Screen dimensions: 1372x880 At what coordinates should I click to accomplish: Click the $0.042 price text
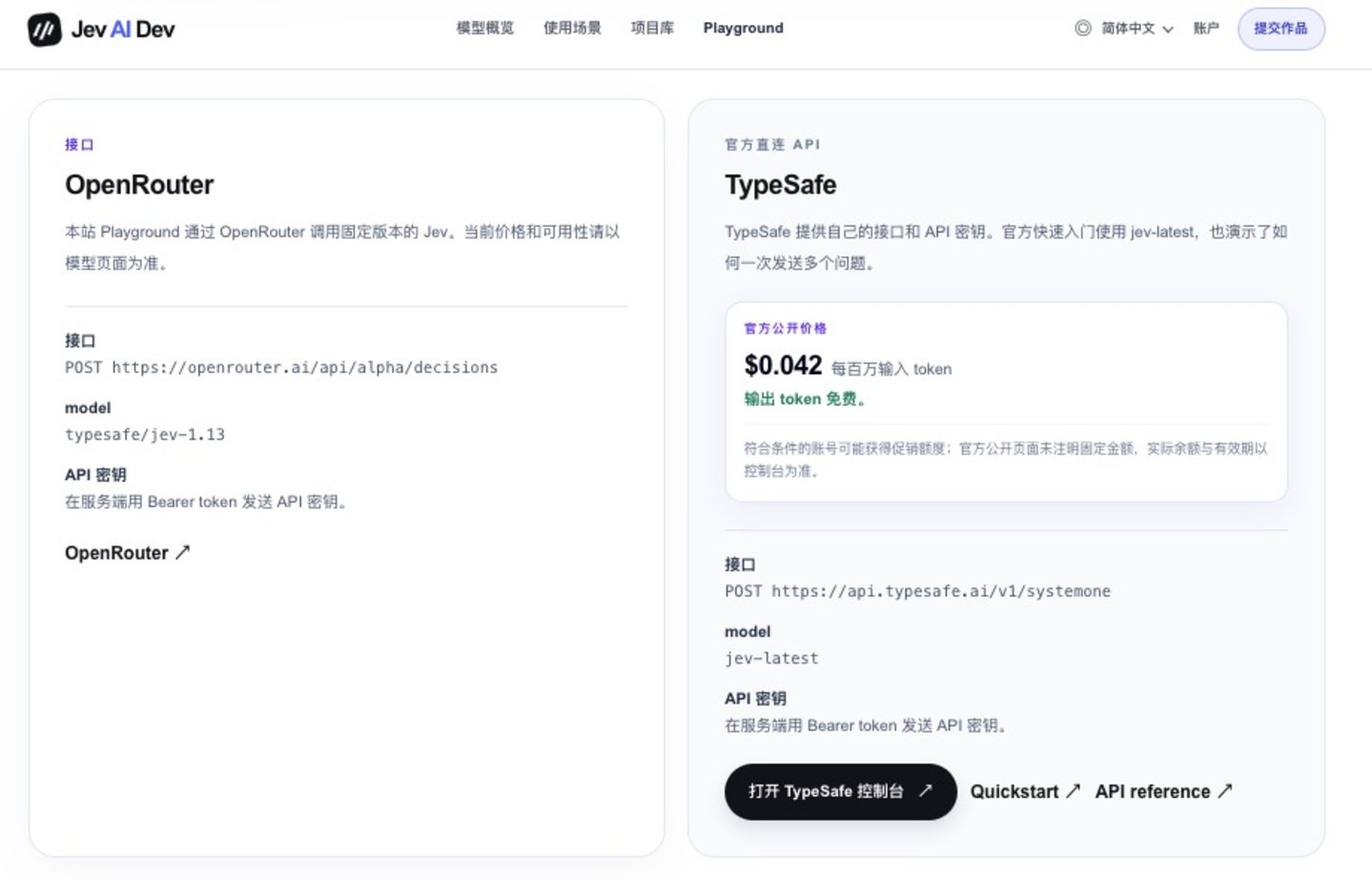coord(783,365)
